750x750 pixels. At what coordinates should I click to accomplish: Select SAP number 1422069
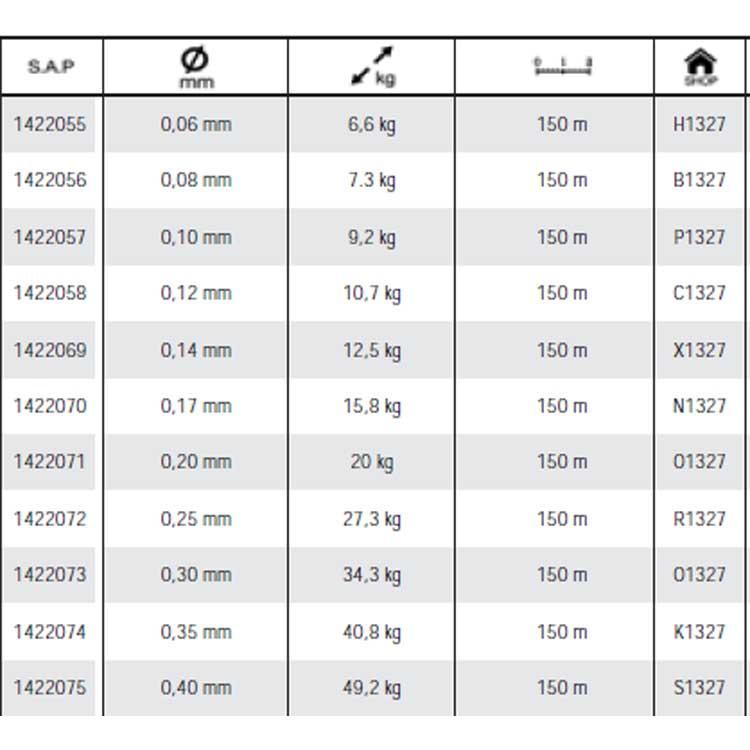pos(50,350)
